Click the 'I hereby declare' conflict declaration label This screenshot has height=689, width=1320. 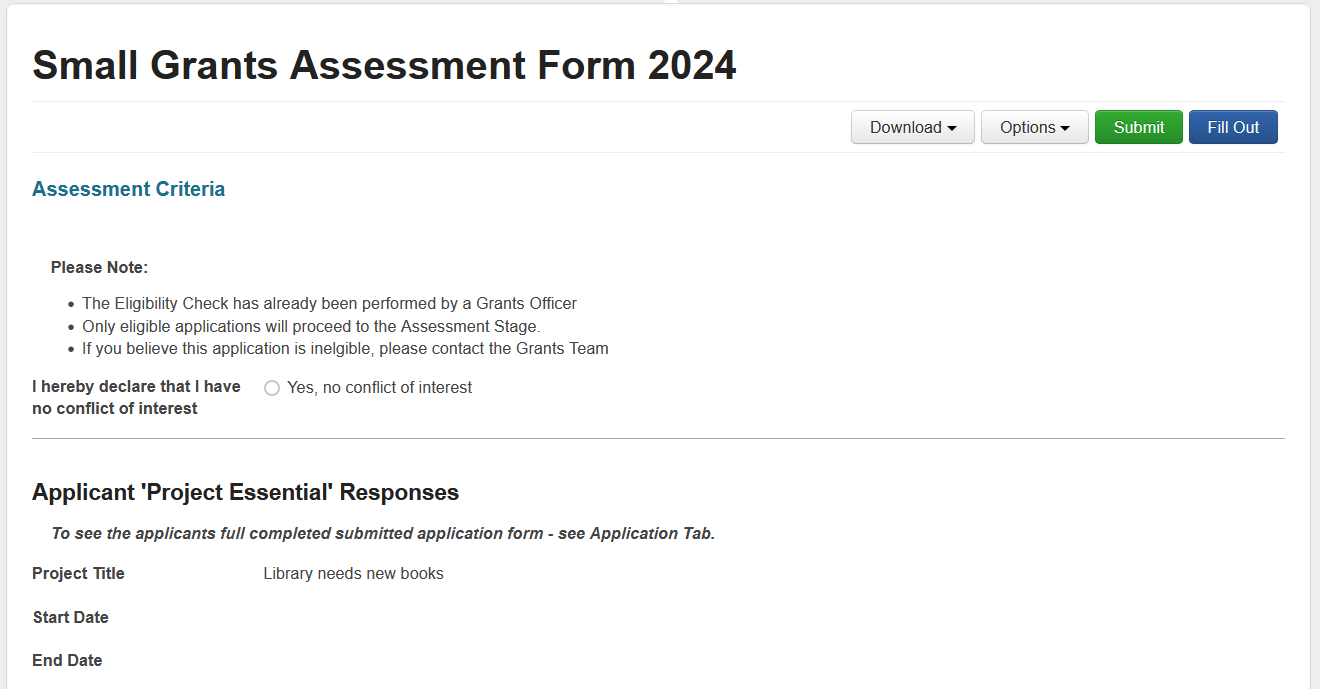[x=136, y=398]
